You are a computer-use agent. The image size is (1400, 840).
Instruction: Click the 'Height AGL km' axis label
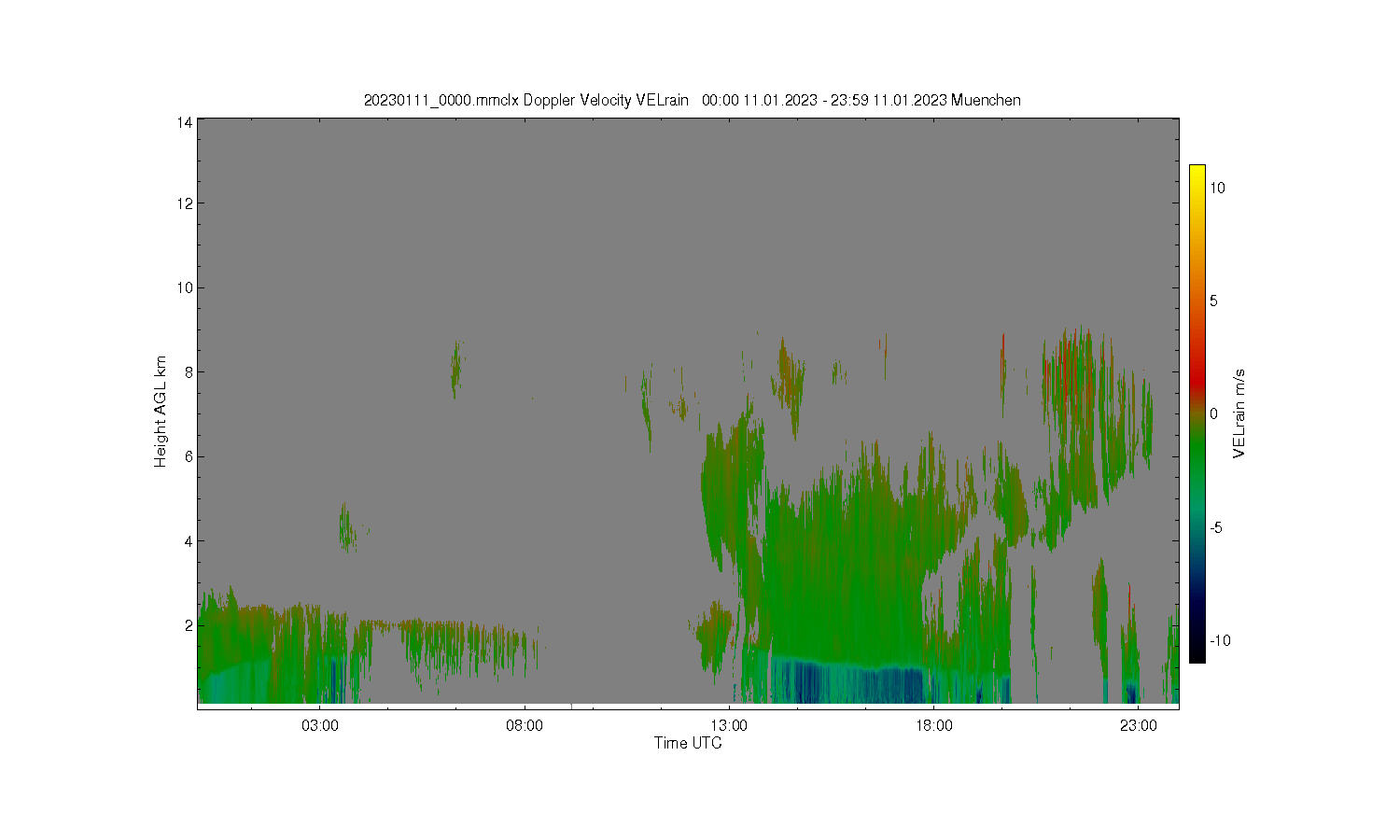click(161, 412)
